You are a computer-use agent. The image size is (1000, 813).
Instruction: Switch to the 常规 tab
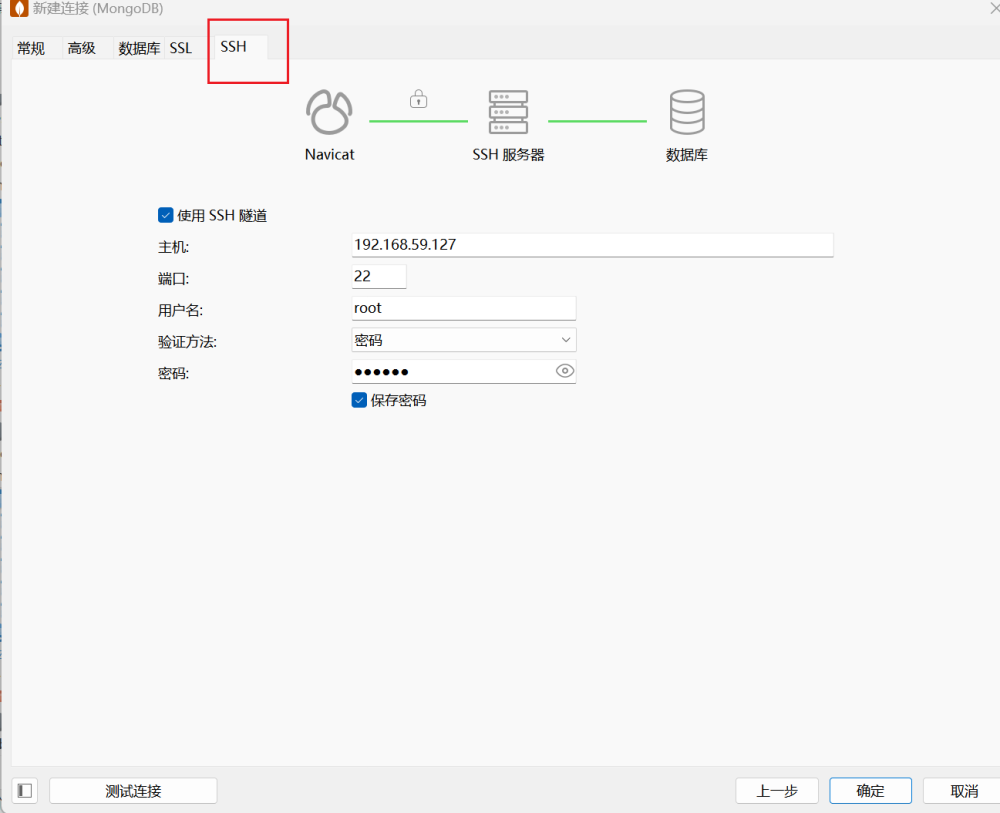(31, 48)
